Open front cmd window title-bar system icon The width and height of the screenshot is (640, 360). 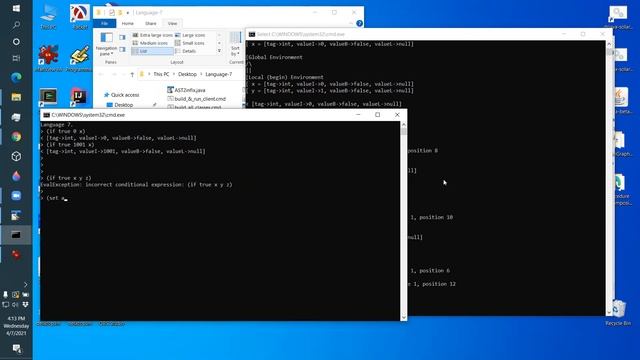46,115
